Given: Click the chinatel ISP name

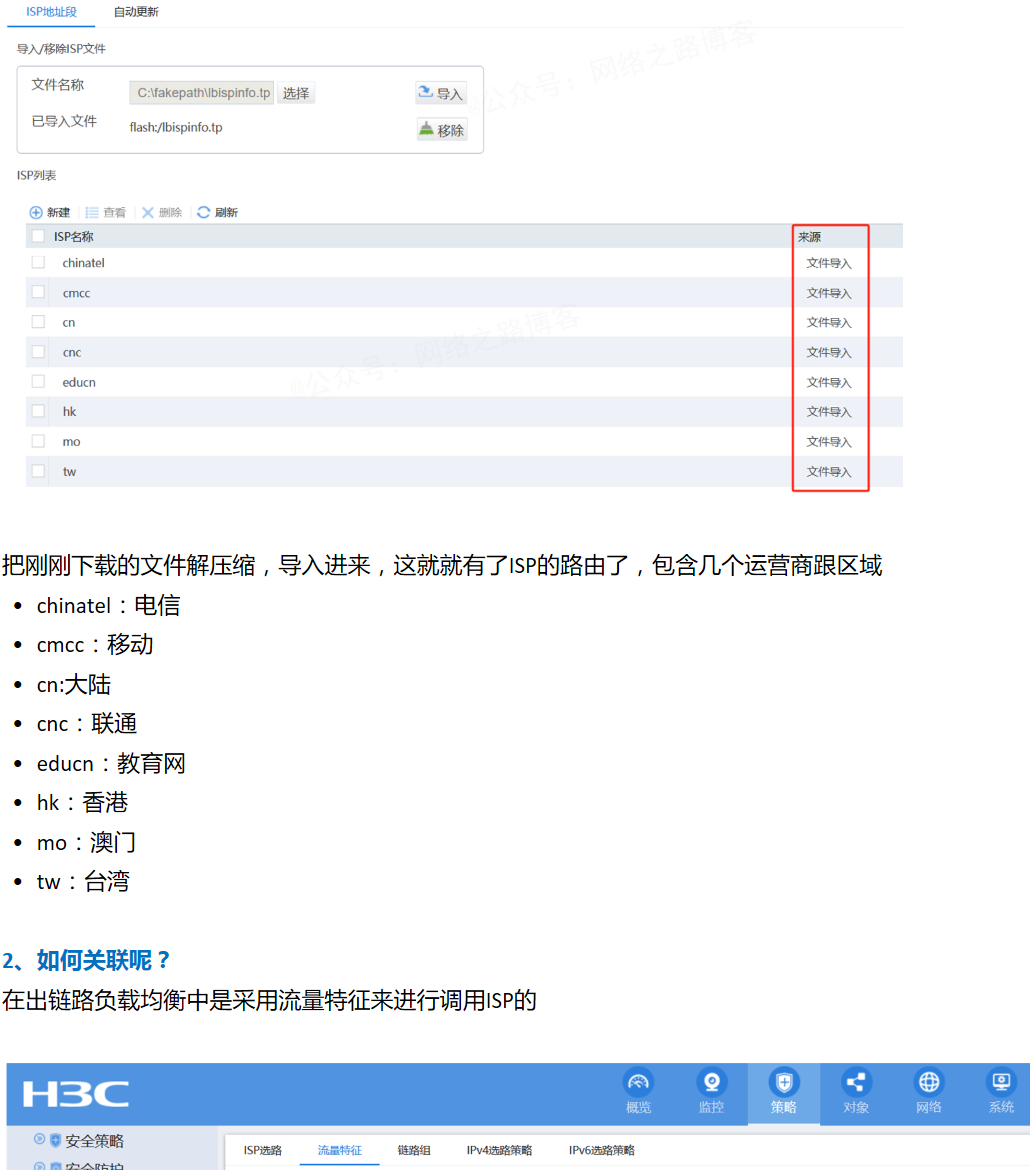Looking at the screenshot, I should click(84, 263).
